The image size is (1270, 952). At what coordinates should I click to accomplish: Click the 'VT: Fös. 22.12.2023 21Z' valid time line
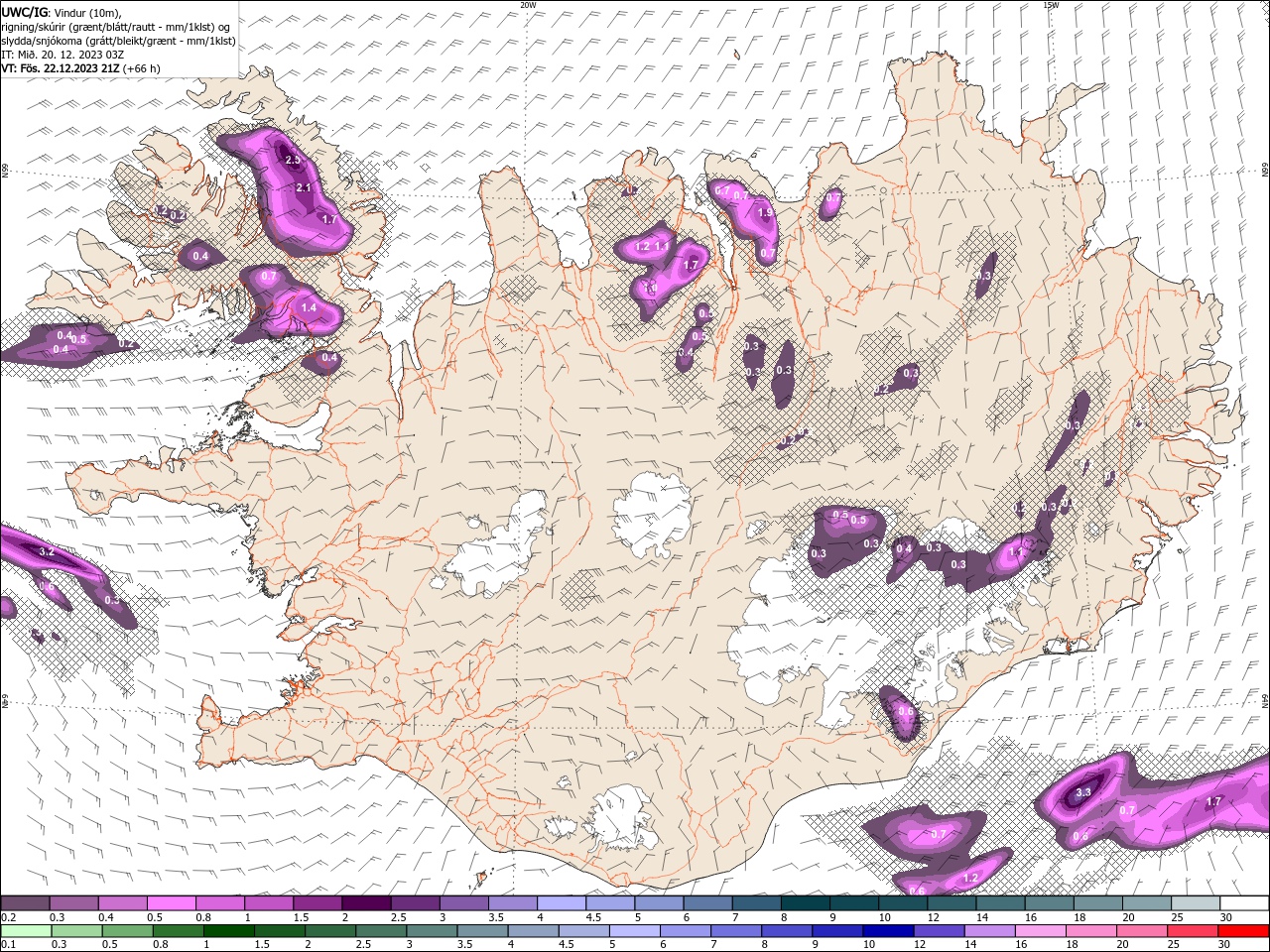[x=61, y=68]
